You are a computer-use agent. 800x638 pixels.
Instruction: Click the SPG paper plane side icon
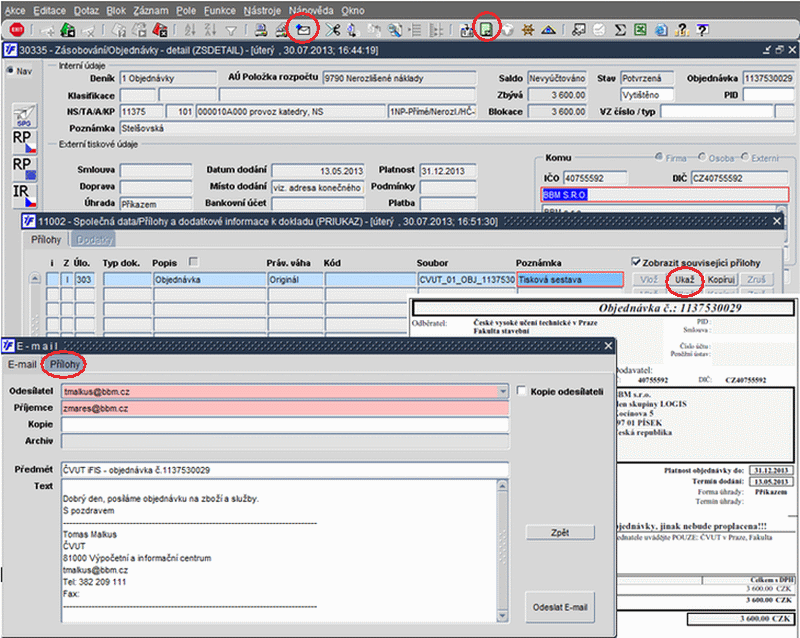point(23,115)
